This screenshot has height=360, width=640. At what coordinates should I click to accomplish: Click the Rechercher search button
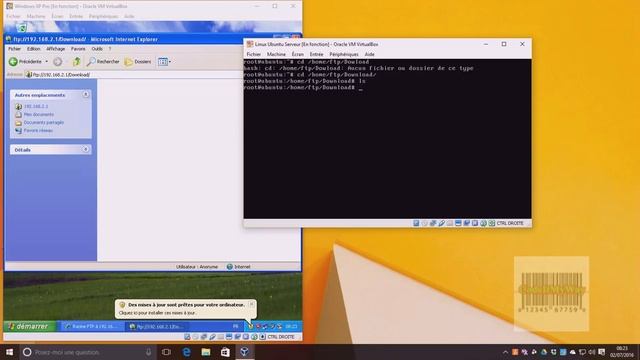coord(103,62)
